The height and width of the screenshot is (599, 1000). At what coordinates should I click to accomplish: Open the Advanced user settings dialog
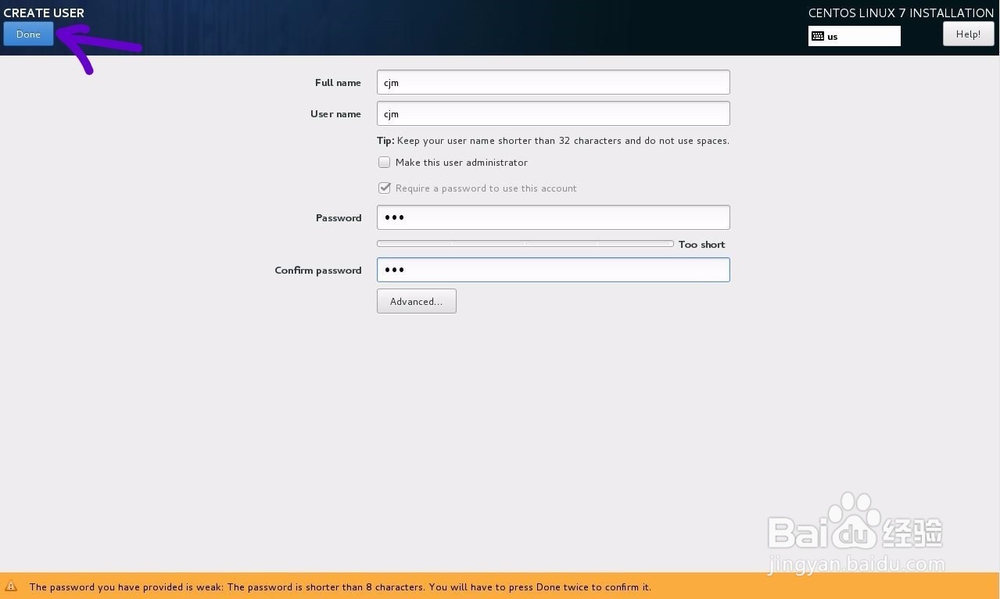click(416, 300)
